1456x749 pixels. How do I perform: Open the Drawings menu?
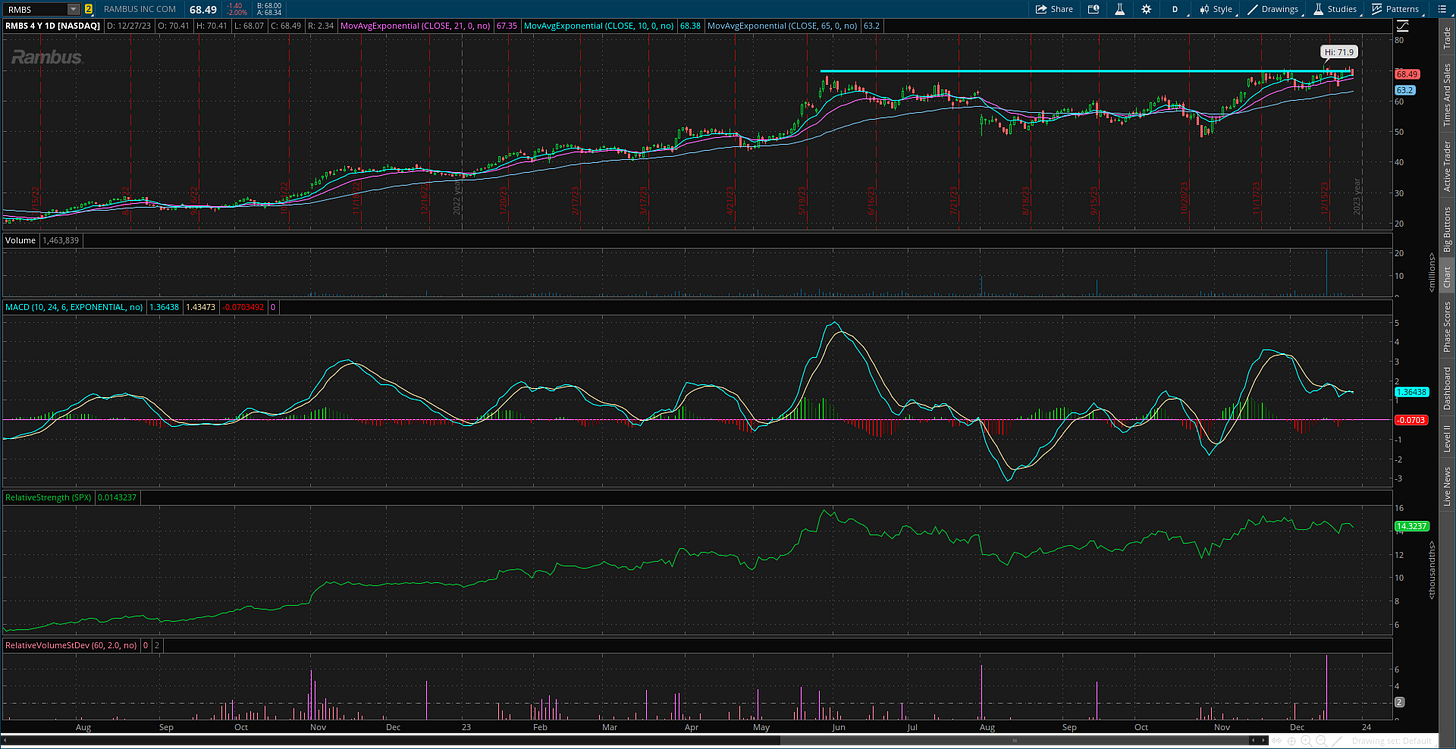(x=1273, y=8)
